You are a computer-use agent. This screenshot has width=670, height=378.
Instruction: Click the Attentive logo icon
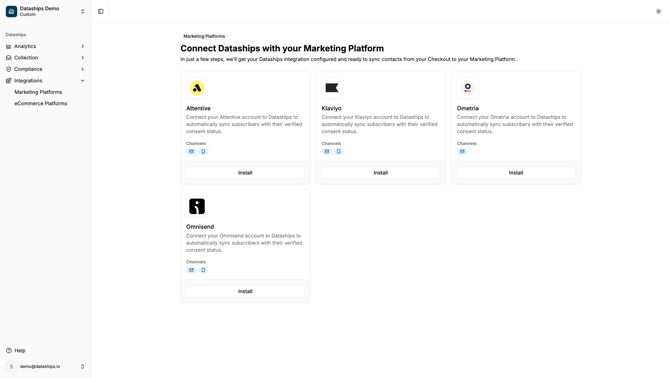pyautogui.click(x=197, y=88)
